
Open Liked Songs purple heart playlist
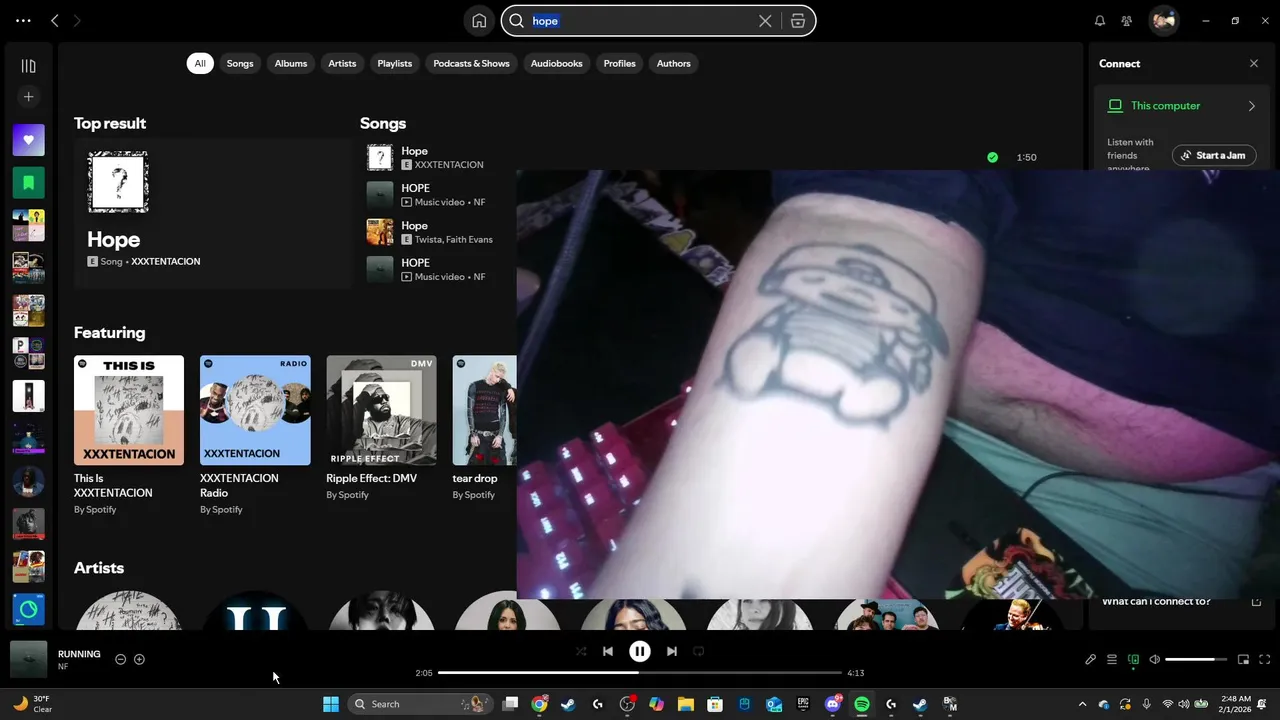pyautogui.click(x=28, y=140)
